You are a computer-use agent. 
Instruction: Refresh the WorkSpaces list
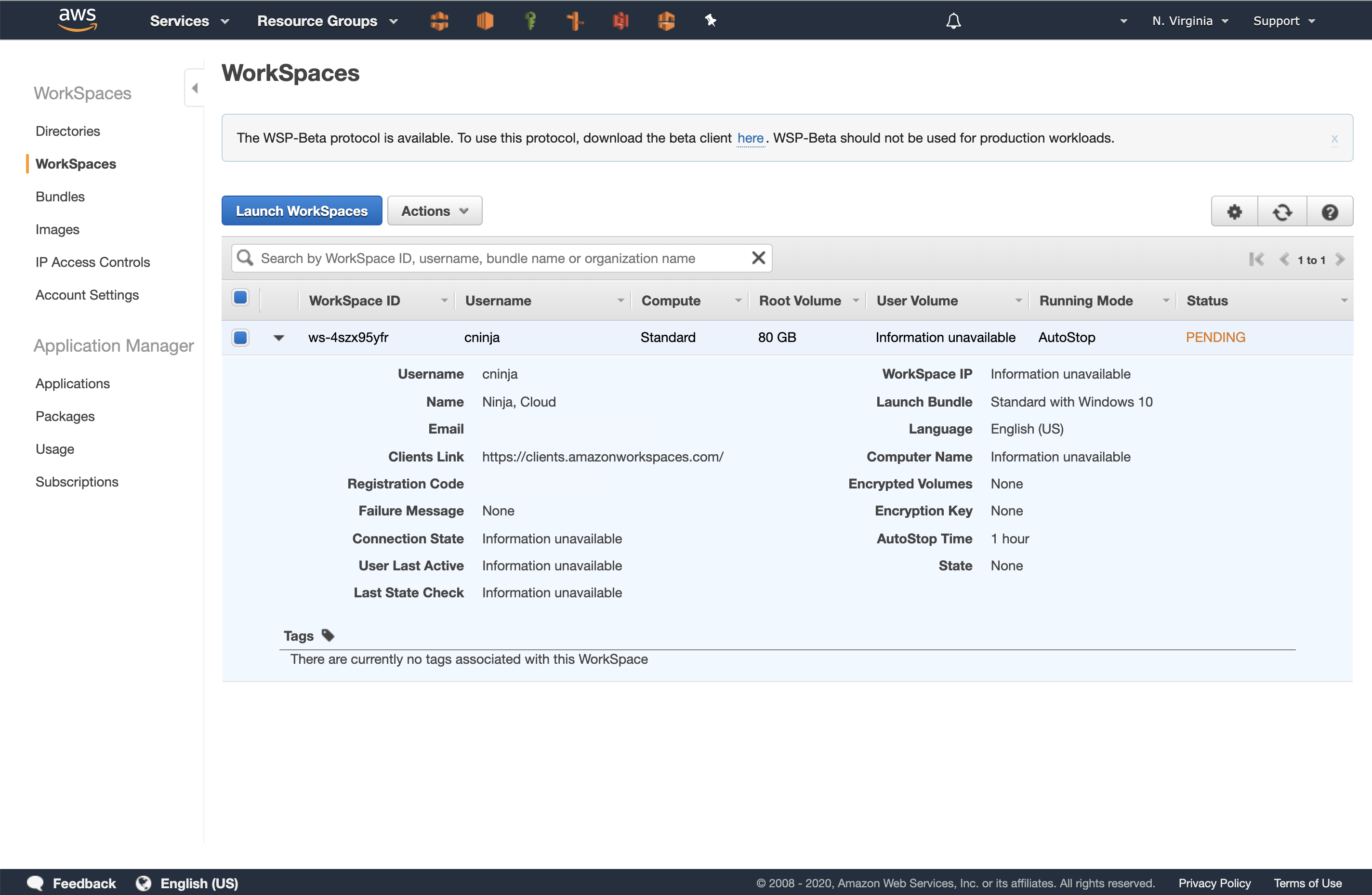coord(1282,211)
